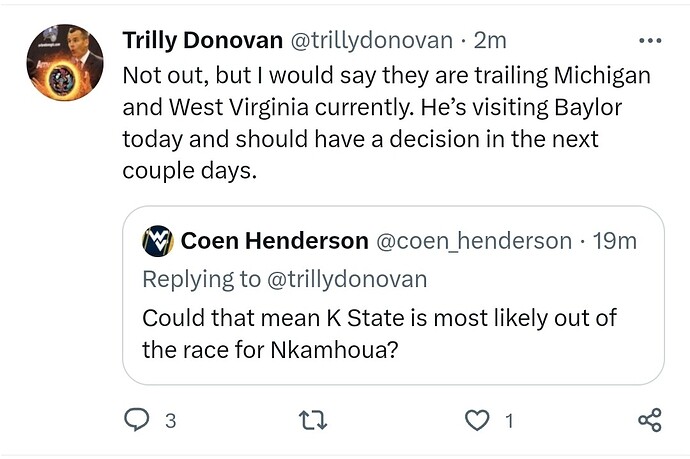690x459 pixels.
Task: Click the like count number 1
Action: [508, 421]
